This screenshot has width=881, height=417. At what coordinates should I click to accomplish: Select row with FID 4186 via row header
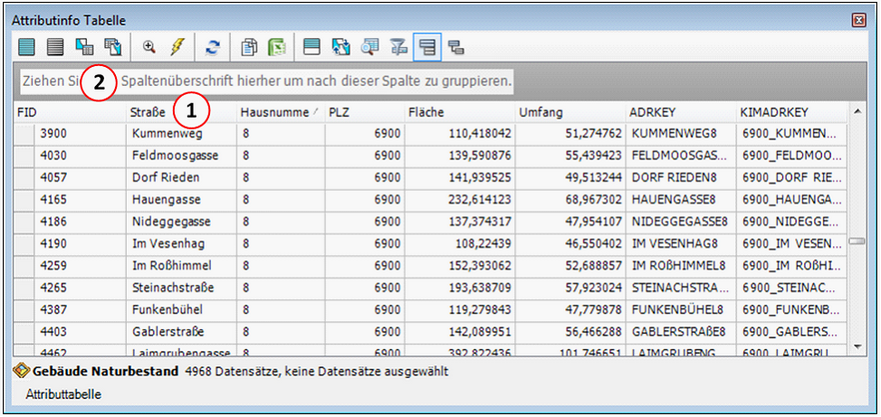[25, 219]
